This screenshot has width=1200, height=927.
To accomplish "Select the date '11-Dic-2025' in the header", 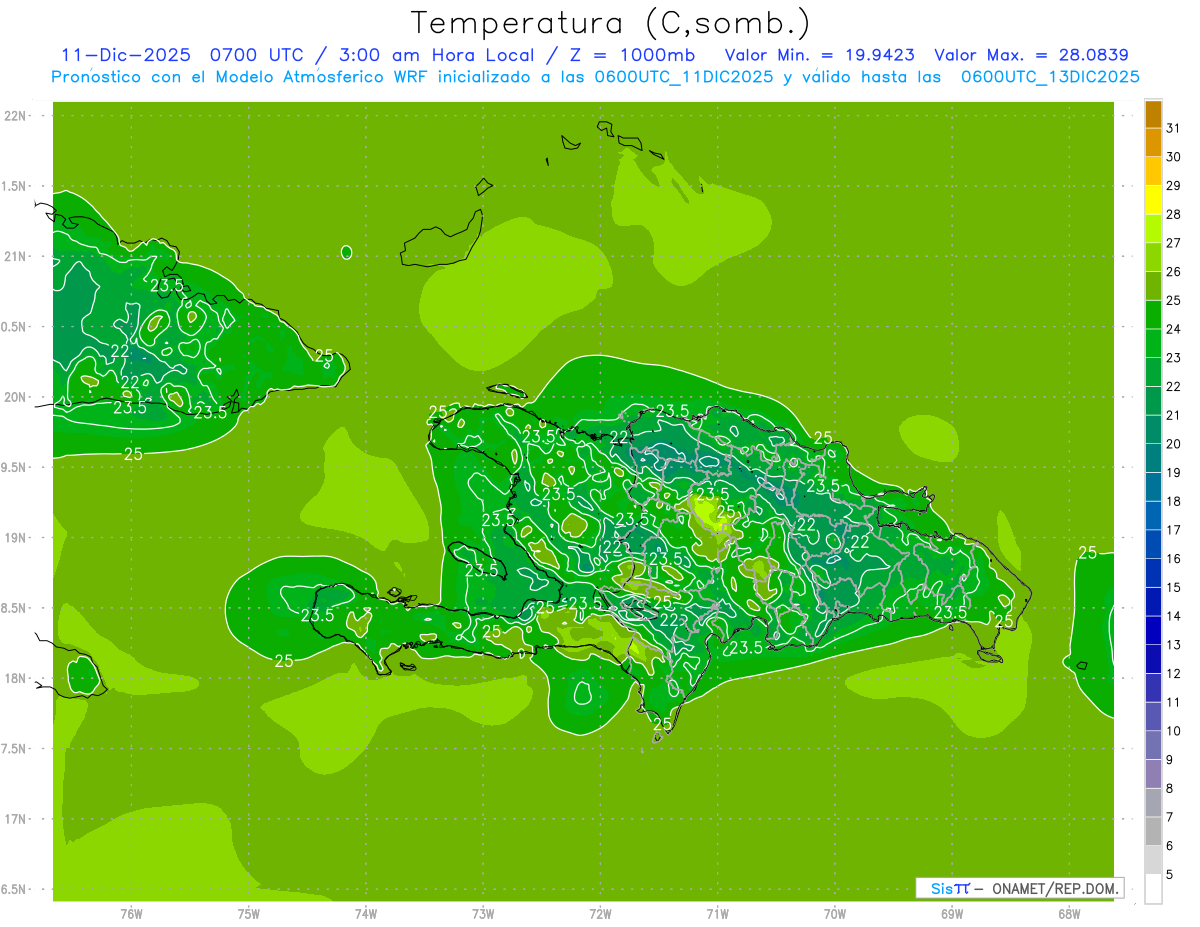I will point(124,55).
